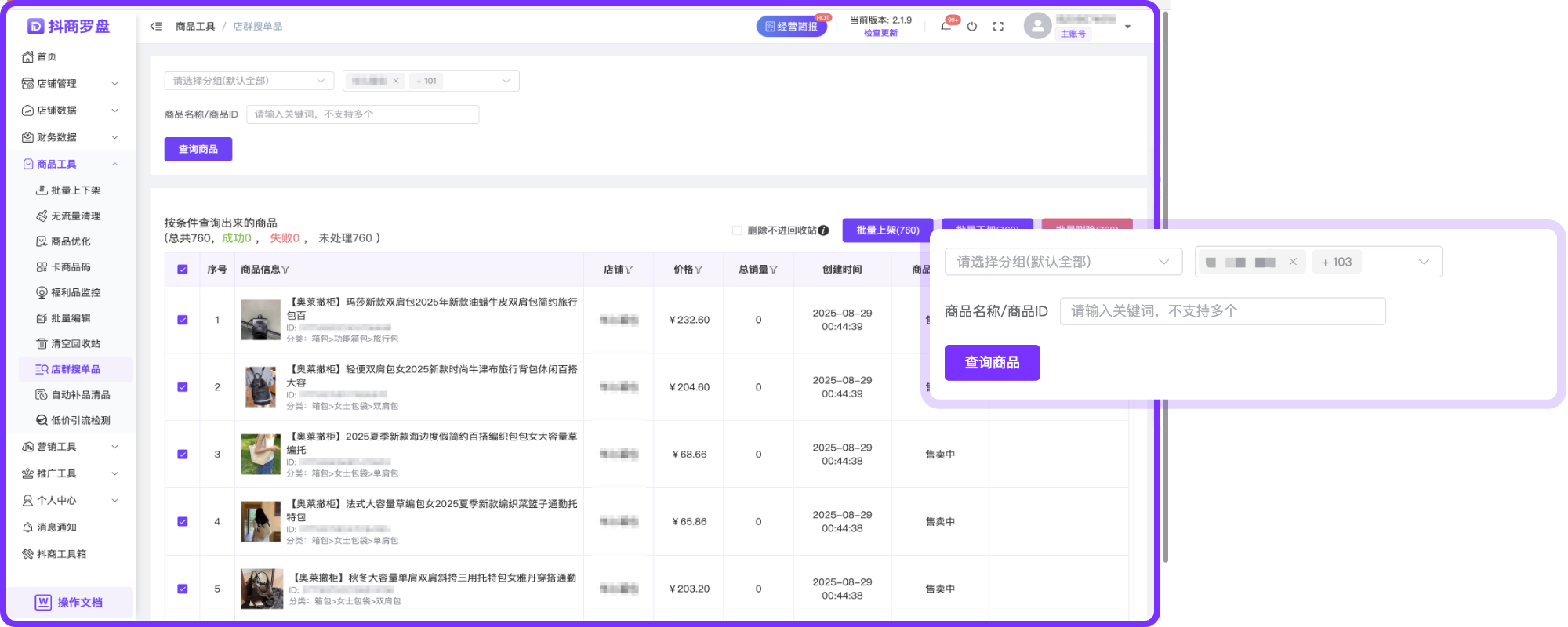Click the 批量上架(760) button
This screenshot has width=1568, height=627.
tap(887, 230)
